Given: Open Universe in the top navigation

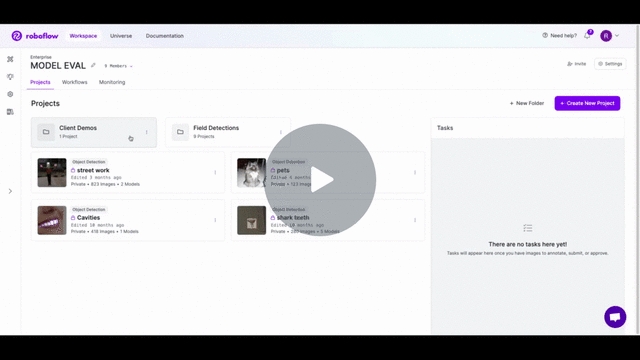Looking at the screenshot, I should [x=121, y=36].
